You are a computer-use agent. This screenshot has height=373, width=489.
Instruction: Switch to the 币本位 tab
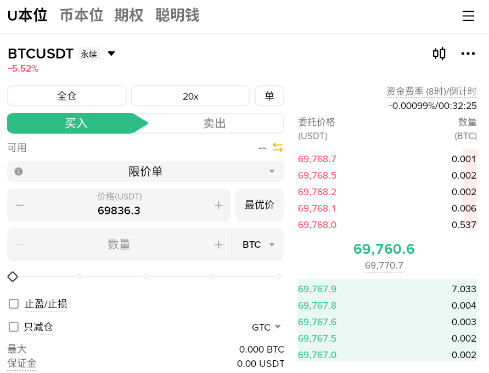81,15
